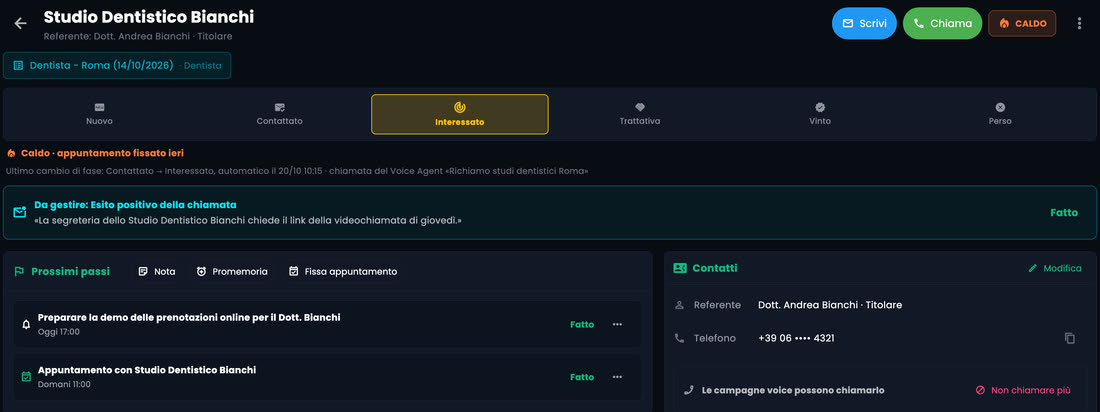Click Fissa appuntamento button
Image resolution: width=1100 pixels, height=412 pixels.
tap(343, 272)
